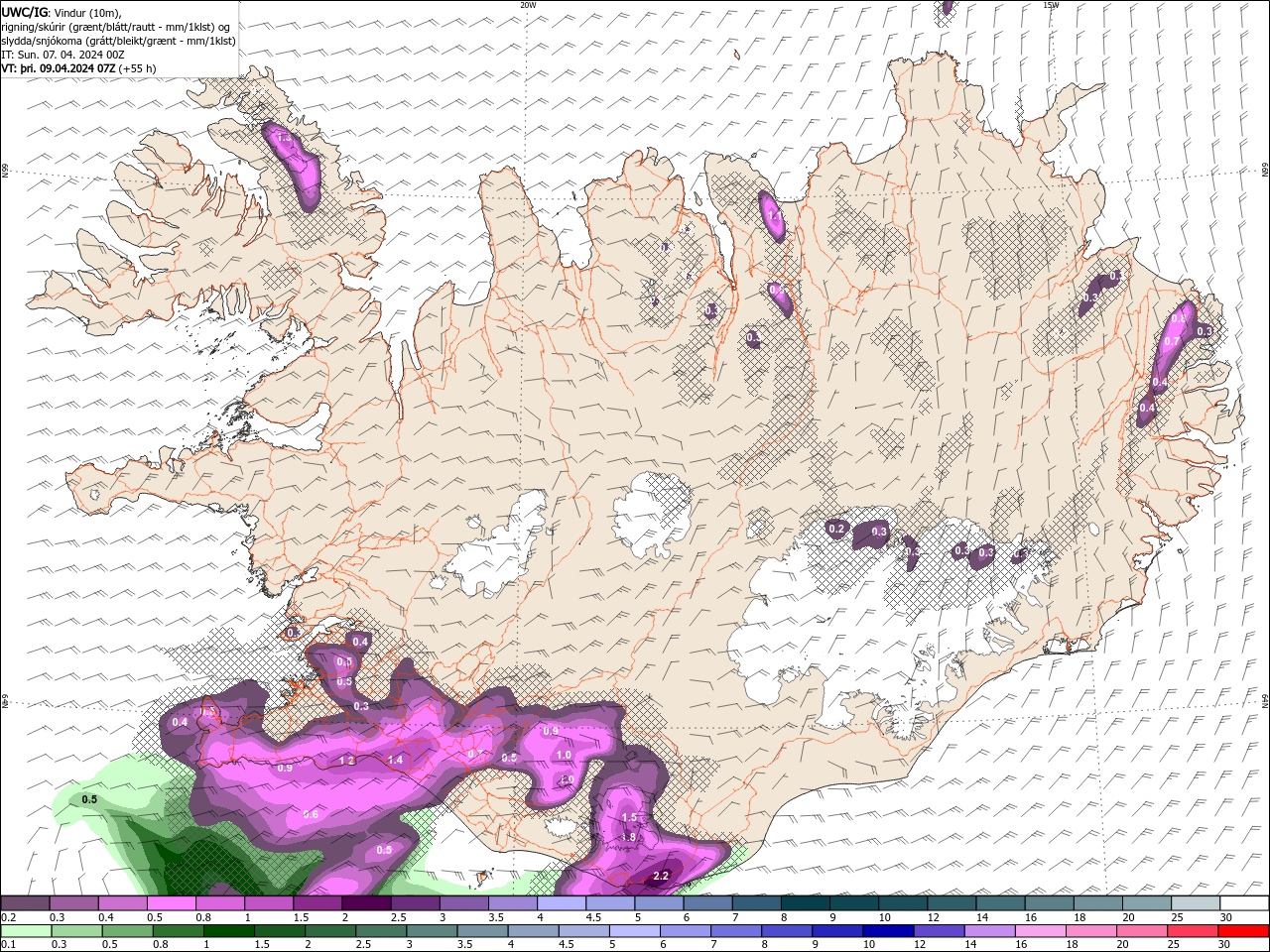The width and height of the screenshot is (1270, 952).
Task: Click the 20W longitude label
Action: coord(529,5)
